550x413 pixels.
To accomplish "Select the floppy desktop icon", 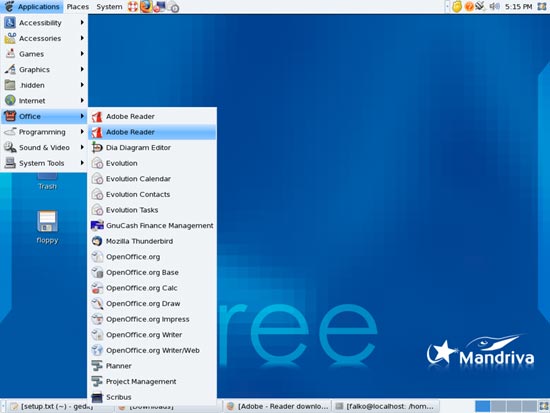I will pyautogui.click(x=47, y=227).
